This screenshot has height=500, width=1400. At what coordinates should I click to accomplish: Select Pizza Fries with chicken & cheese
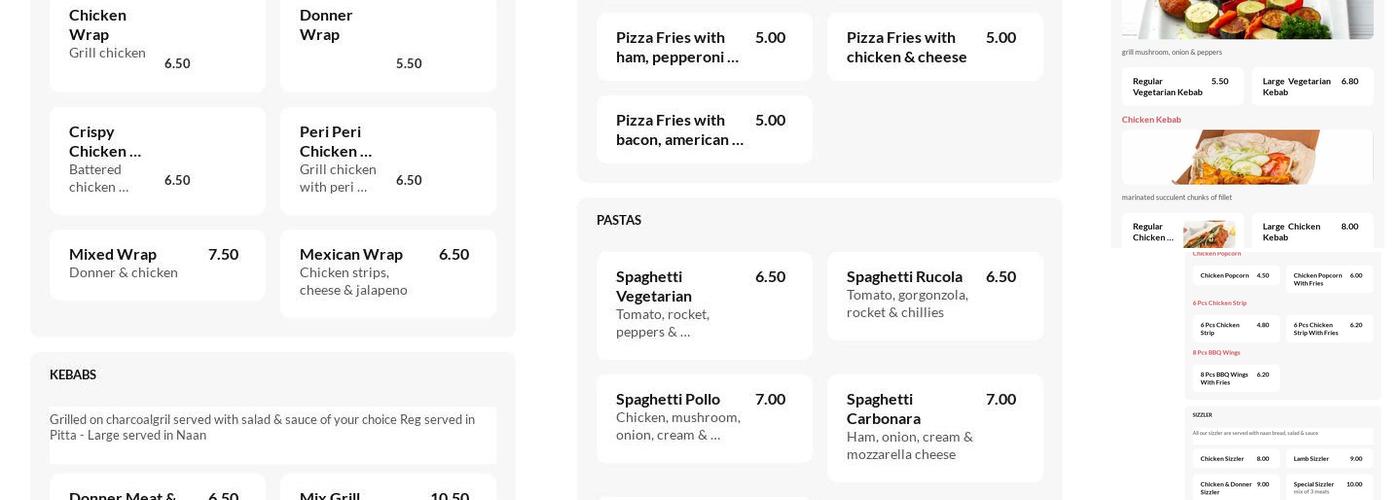tap(934, 47)
